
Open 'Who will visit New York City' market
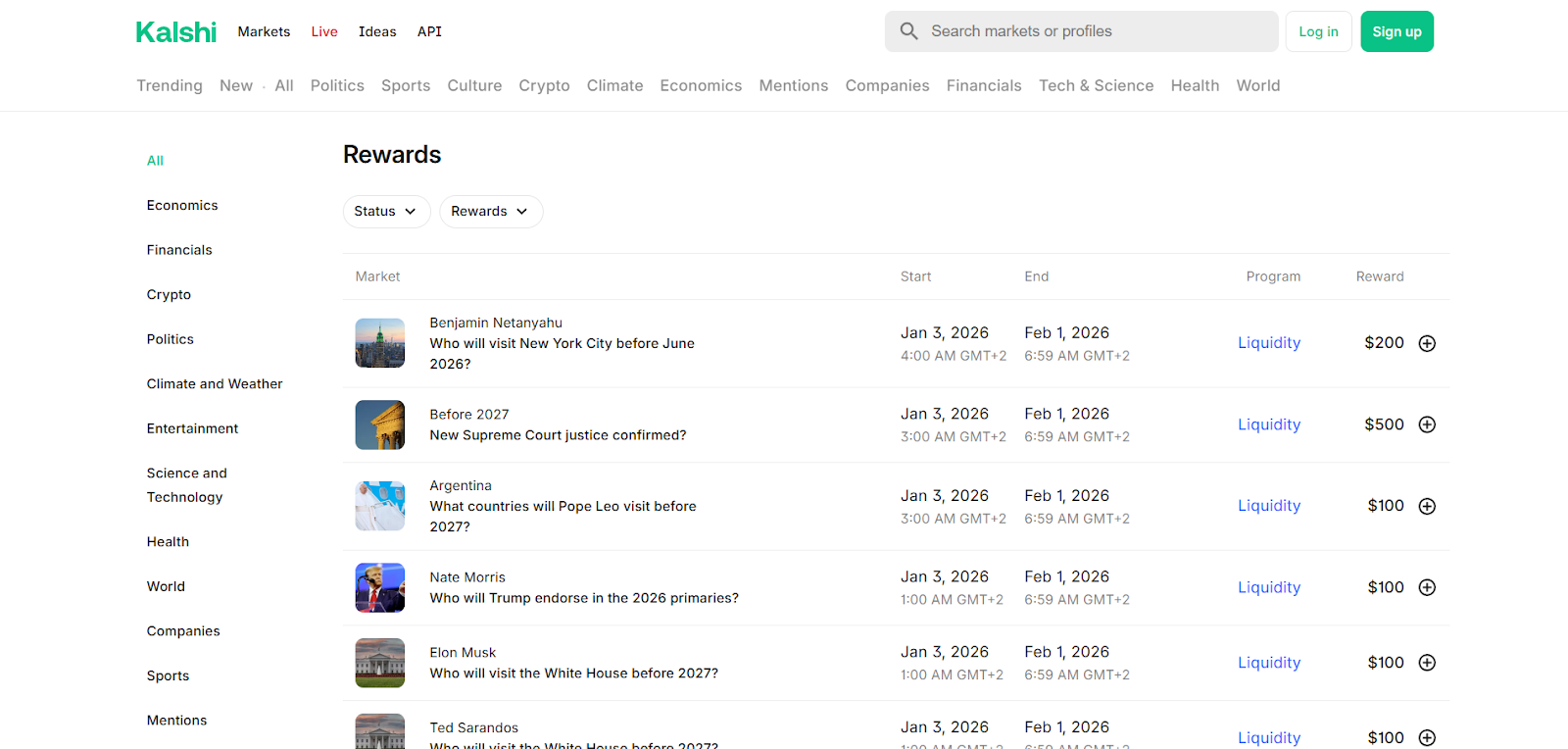(563, 354)
